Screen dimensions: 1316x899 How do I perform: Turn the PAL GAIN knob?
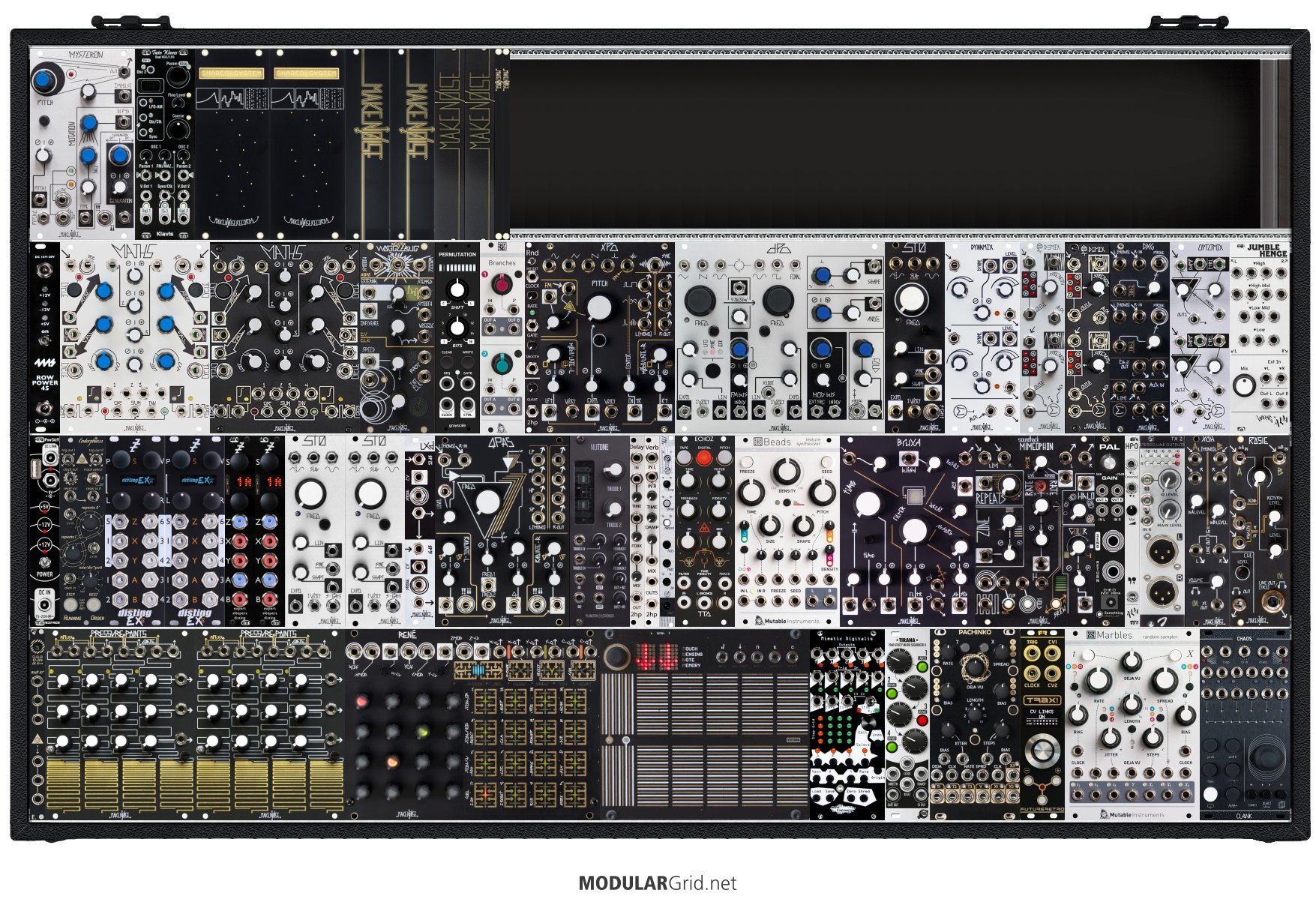pos(1109,462)
